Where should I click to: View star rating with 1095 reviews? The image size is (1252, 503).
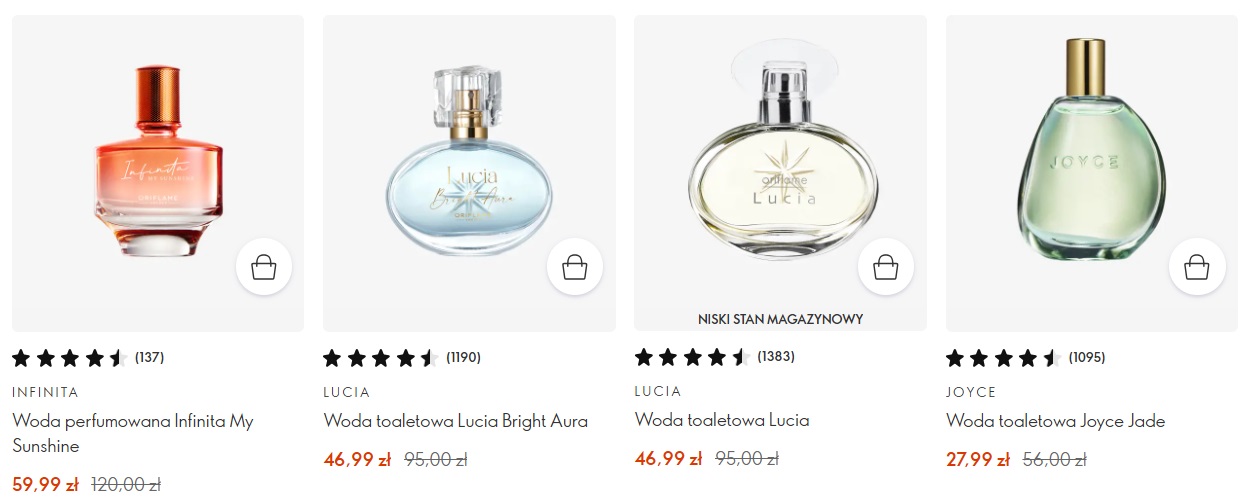1025,357
